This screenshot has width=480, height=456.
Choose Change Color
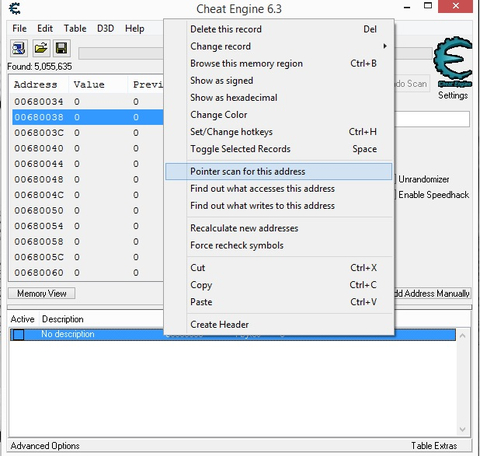pyautogui.click(x=279, y=115)
